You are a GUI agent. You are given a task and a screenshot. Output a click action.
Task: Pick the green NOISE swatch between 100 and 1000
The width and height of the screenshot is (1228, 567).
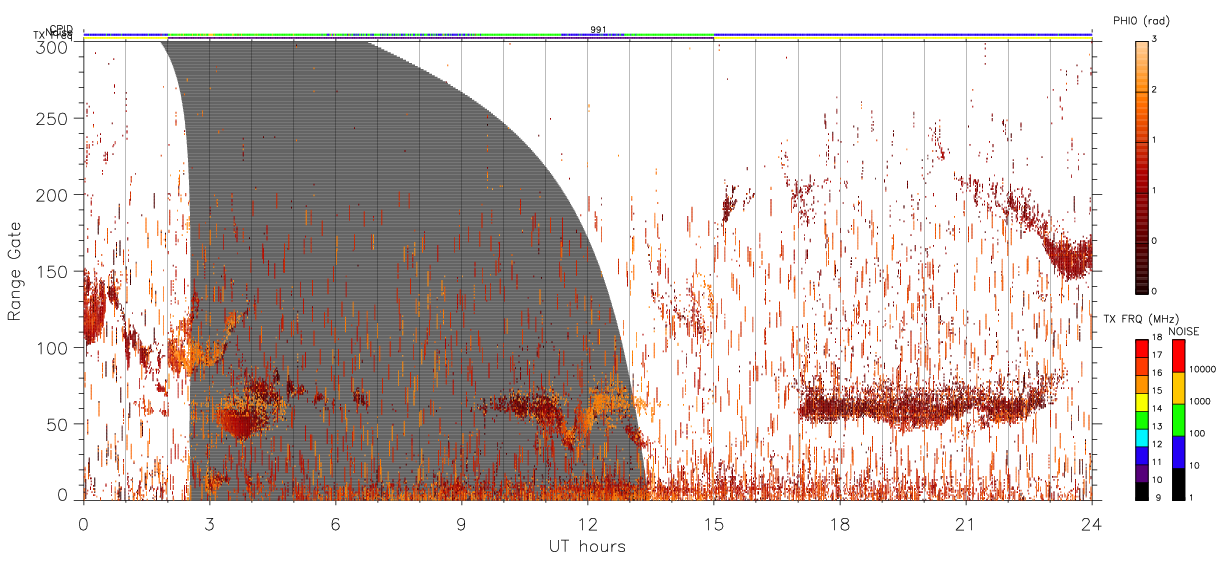pyautogui.click(x=1178, y=420)
